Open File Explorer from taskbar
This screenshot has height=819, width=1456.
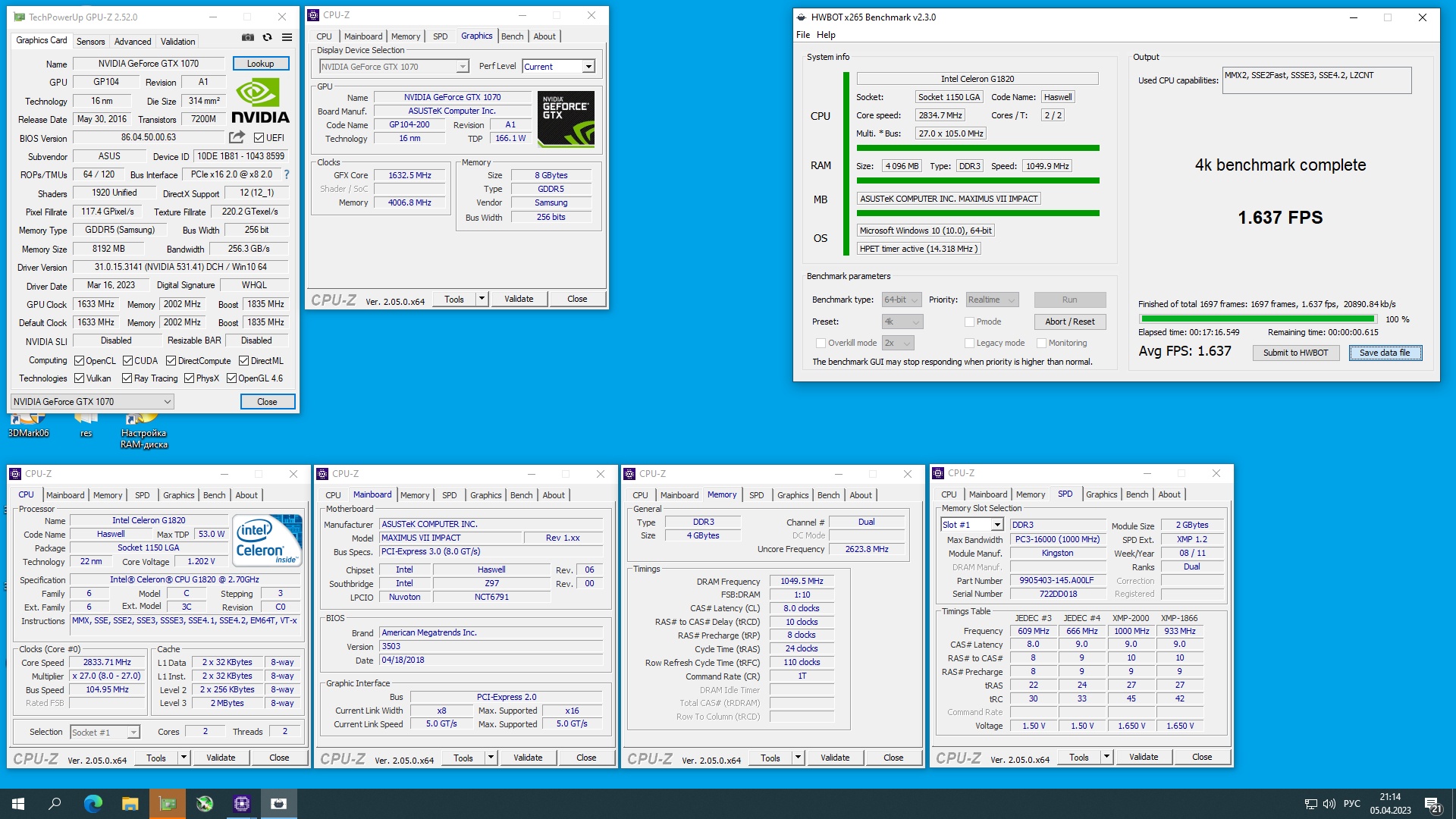(130, 804)
